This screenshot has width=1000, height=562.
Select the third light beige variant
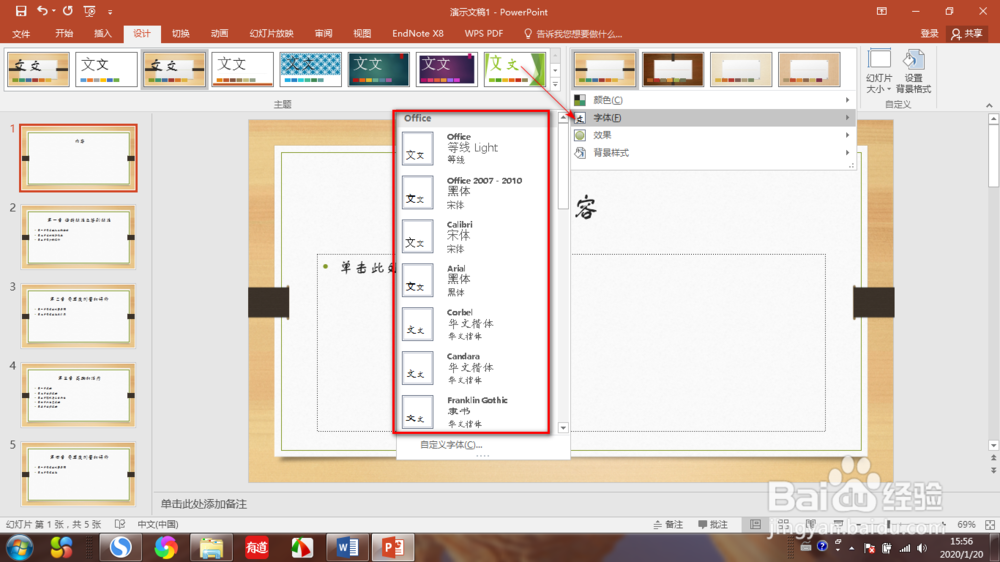pyautogui.click(x=741, y=69)
